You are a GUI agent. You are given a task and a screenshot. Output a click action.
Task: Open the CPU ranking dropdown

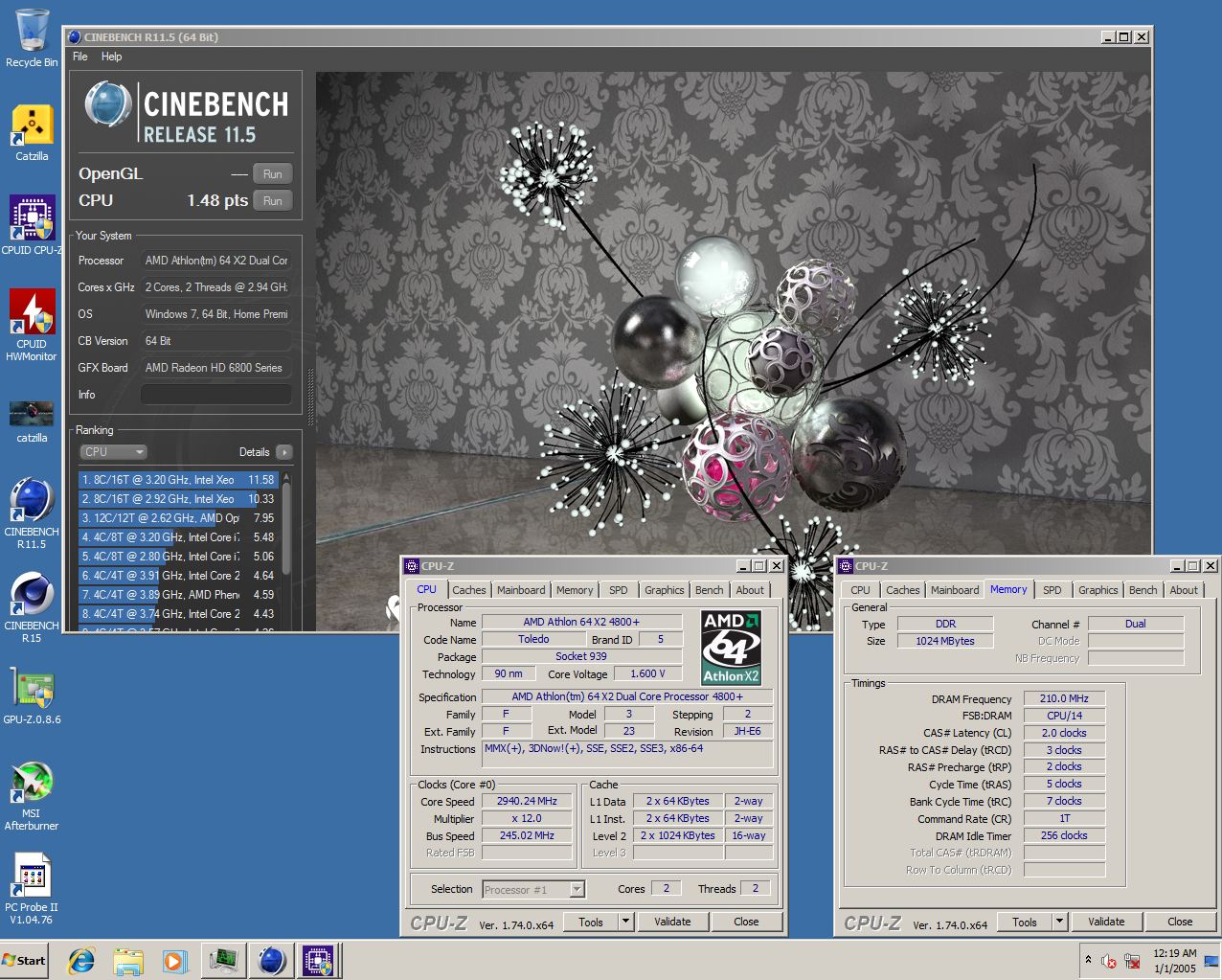(x=112, y=451)
